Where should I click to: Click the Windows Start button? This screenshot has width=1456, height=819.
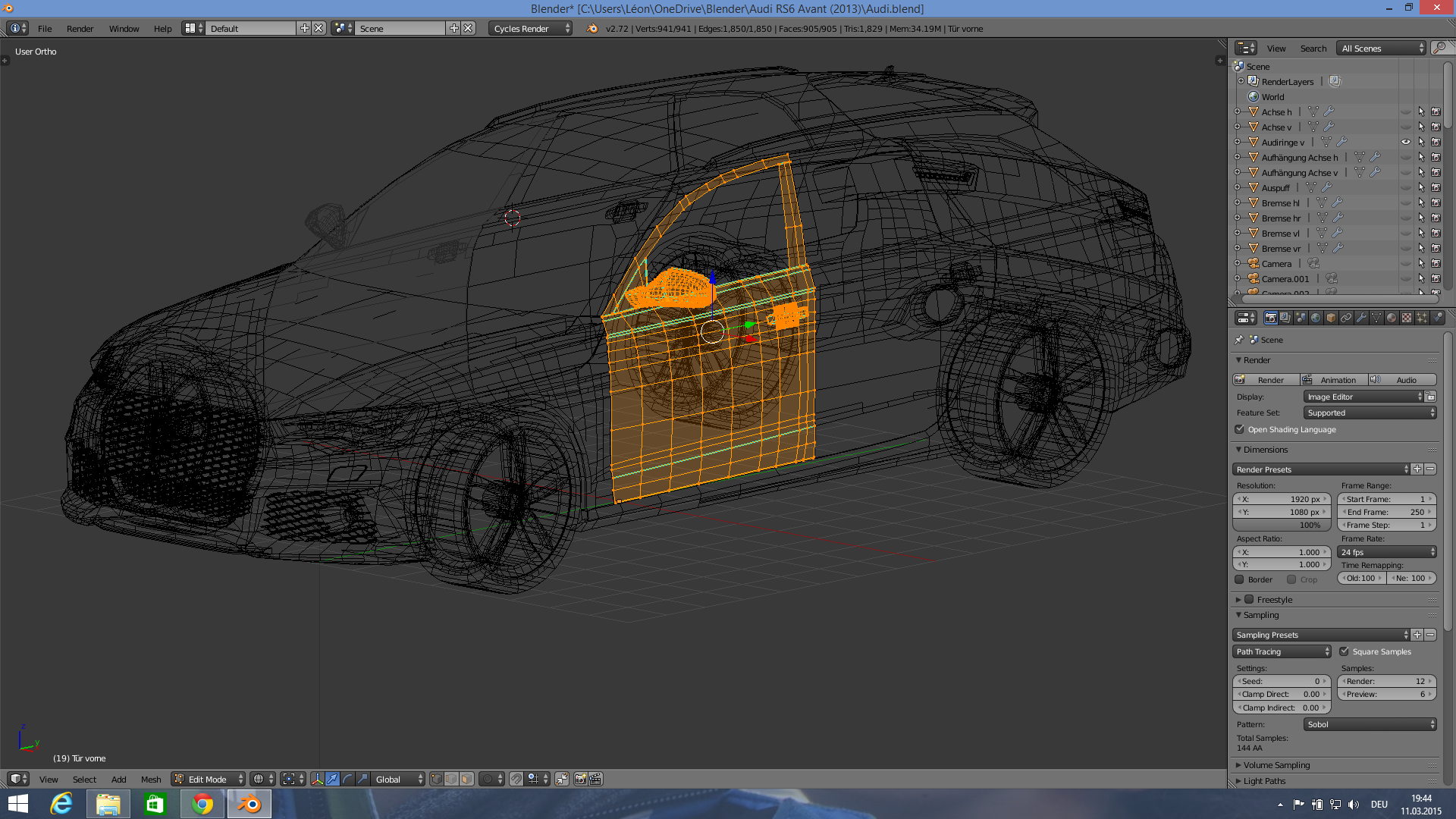tap(17, 804)
